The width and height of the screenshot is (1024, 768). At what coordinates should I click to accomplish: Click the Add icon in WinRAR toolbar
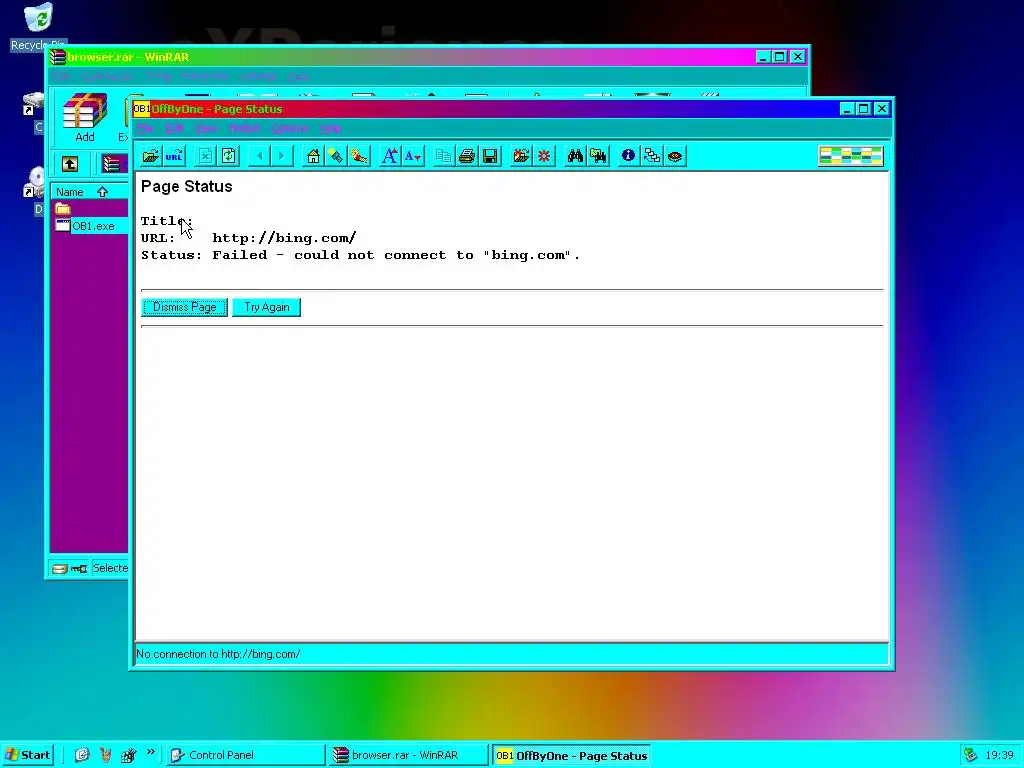85,118
